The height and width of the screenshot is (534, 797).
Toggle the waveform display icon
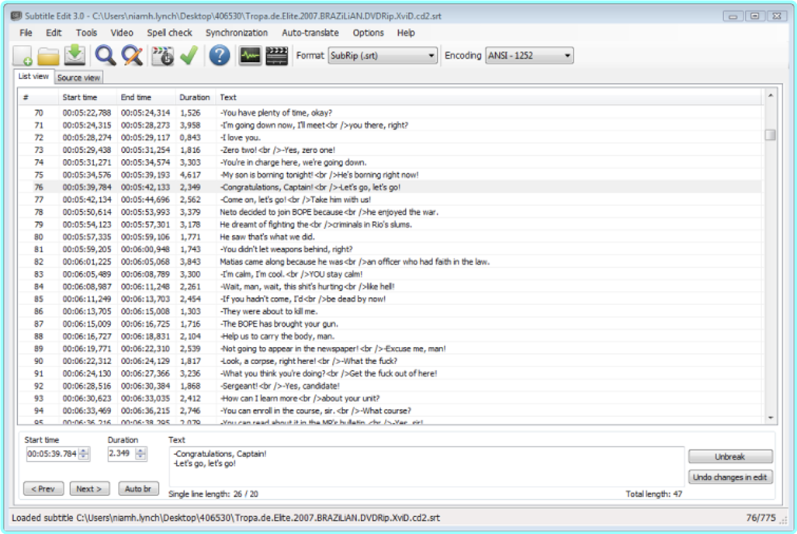250,55
